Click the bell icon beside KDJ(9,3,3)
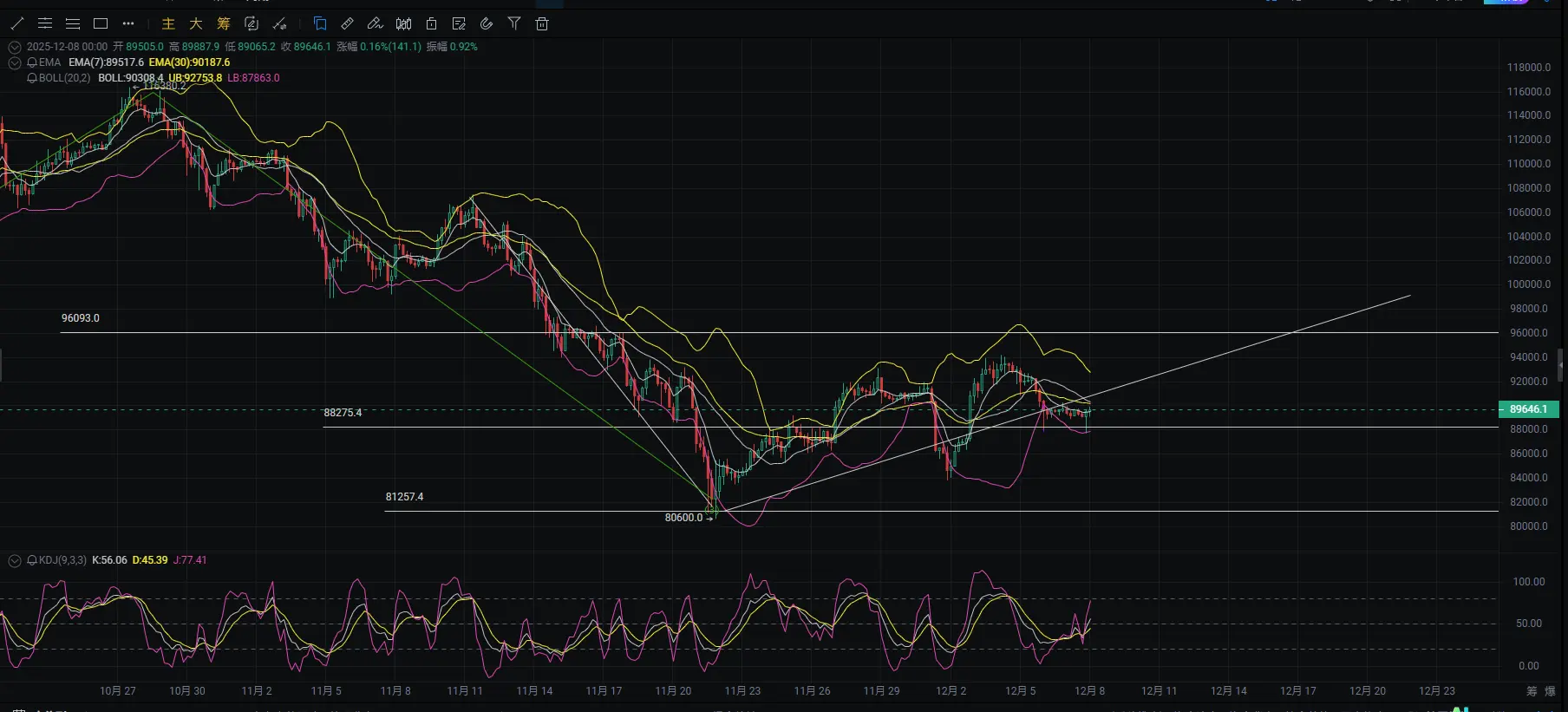The height and width of the screenshot is (712, 1568). pos(32,560)
